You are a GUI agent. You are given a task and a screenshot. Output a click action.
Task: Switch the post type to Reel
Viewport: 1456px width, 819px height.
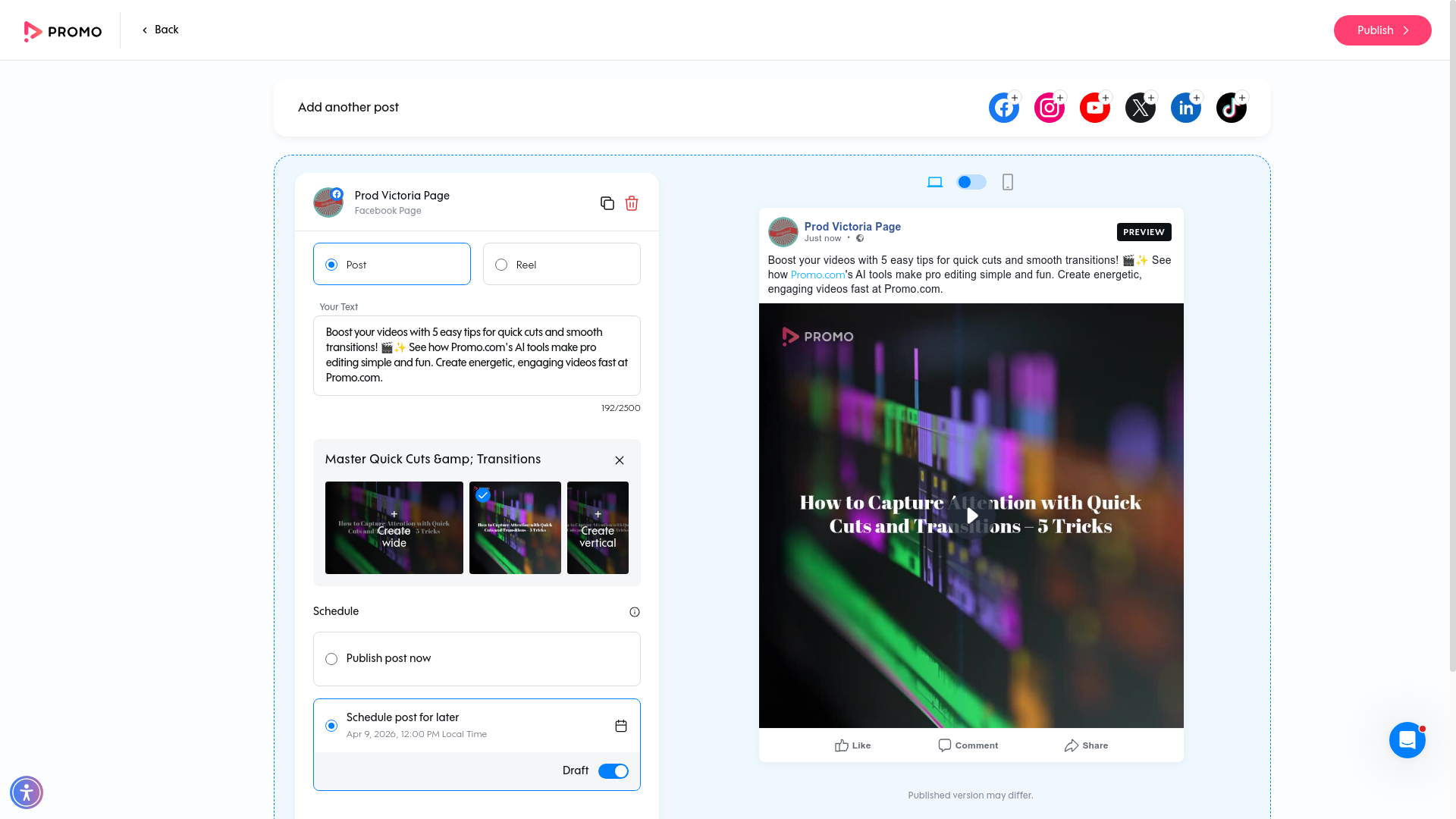pyautogui.click(x=500, y=264)
